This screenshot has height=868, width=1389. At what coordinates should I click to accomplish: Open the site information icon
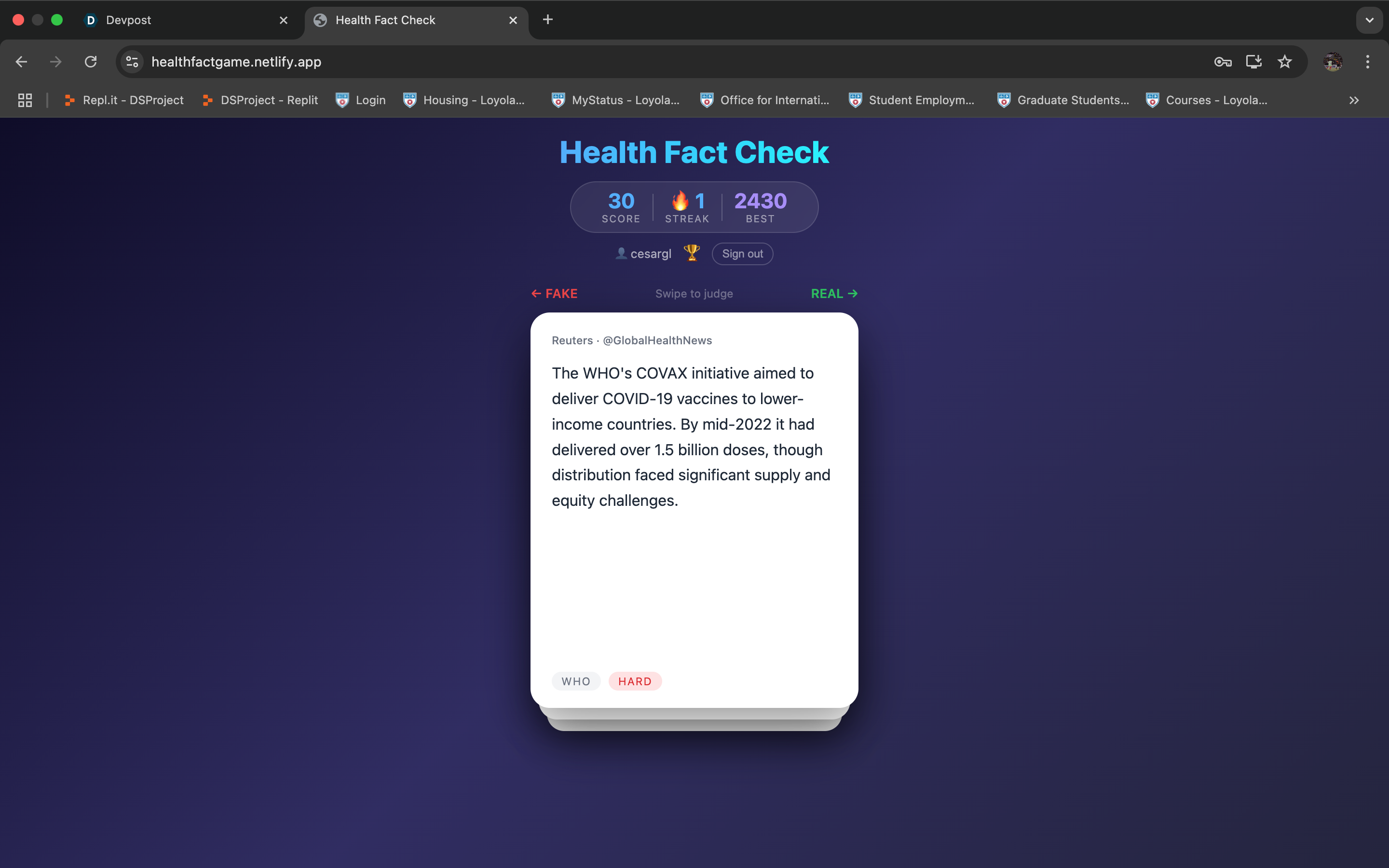132,62
